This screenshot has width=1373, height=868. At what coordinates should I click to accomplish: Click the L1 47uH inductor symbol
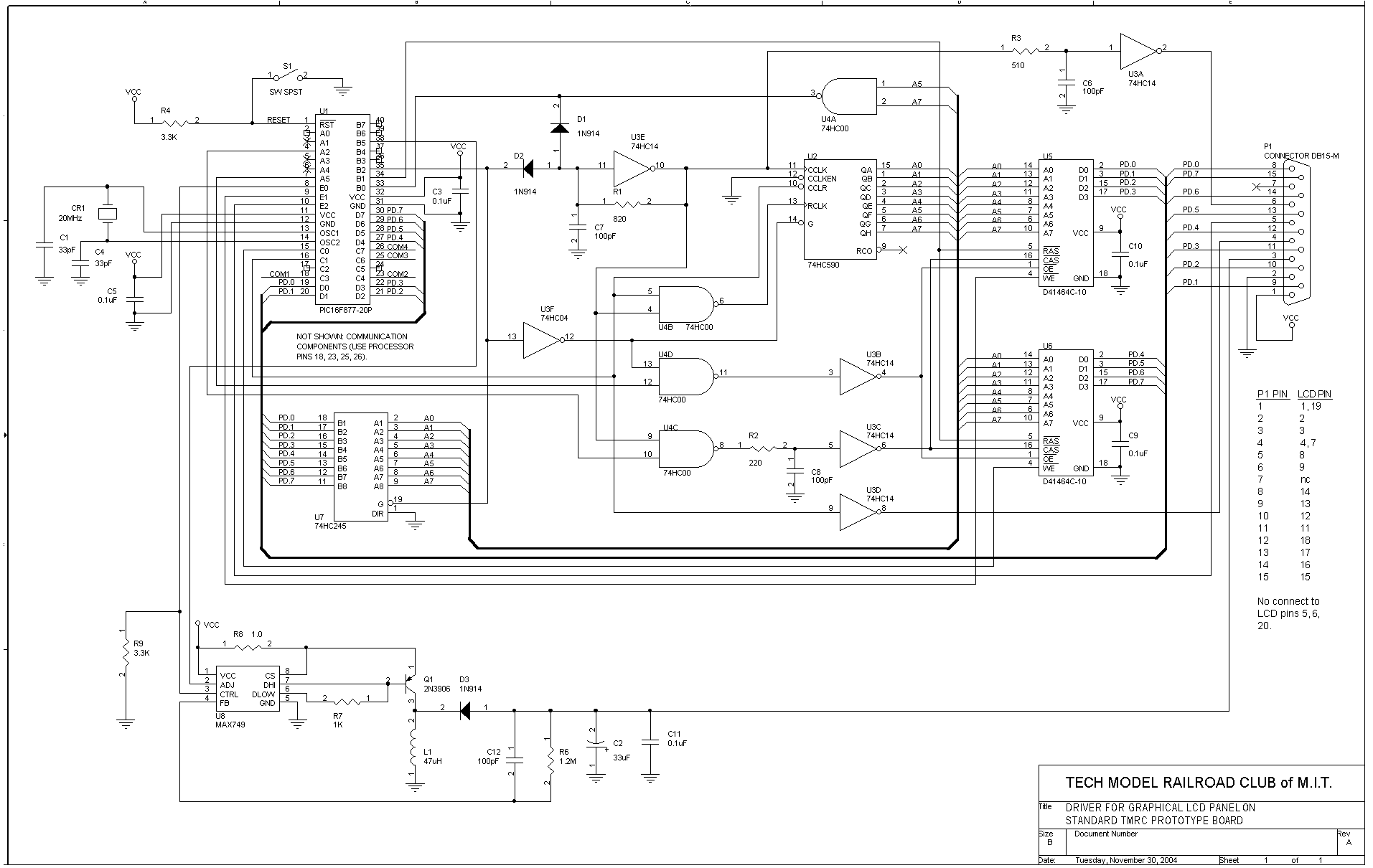coord(413,749)
